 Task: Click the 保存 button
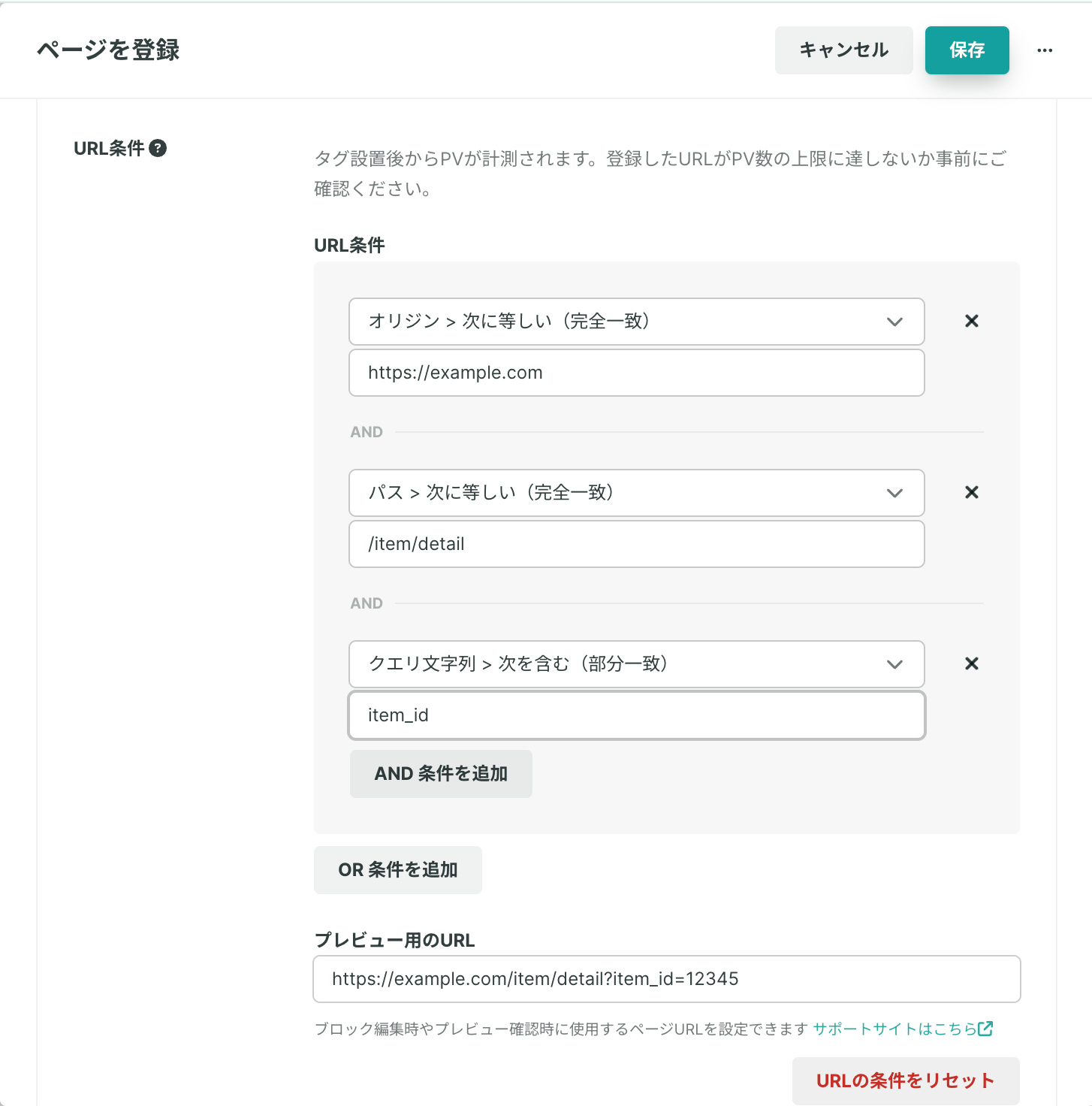(x=967, y=50)
